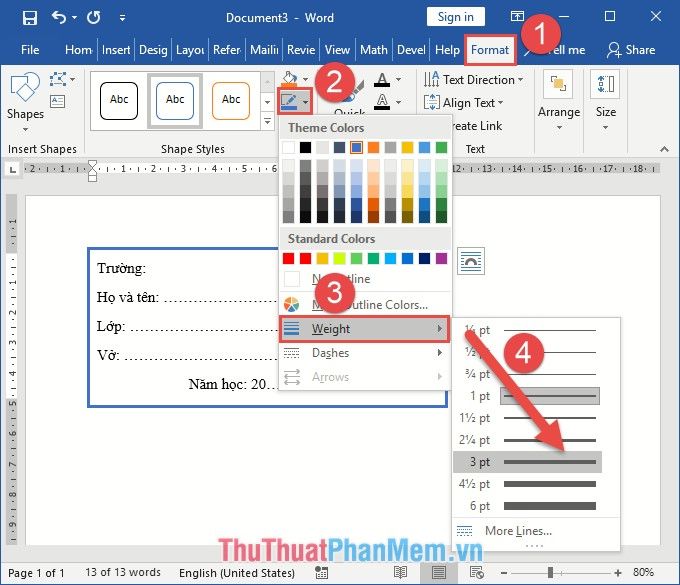Screen dimensions: 680x585
Task: Open the Arrange menu
Action: tap(559, 102)
